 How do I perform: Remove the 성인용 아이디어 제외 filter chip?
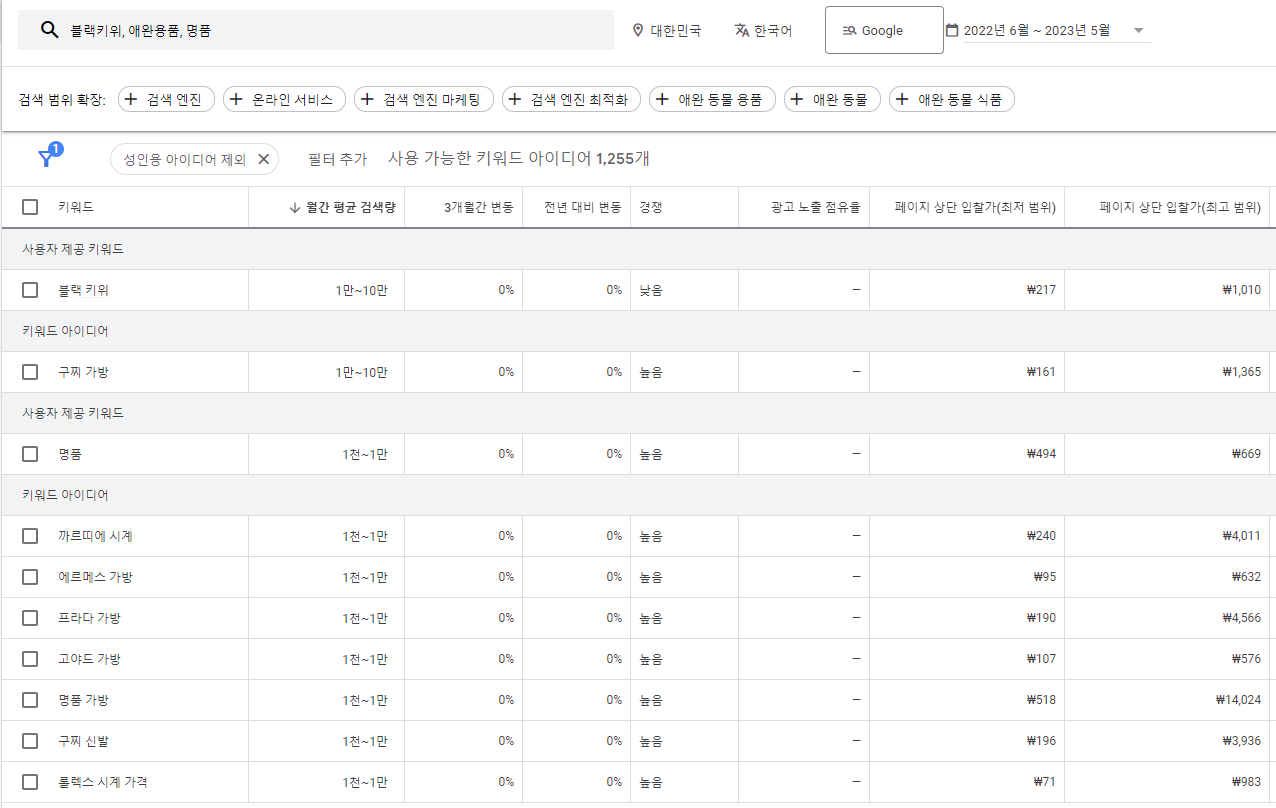click(x=264, y=159)
